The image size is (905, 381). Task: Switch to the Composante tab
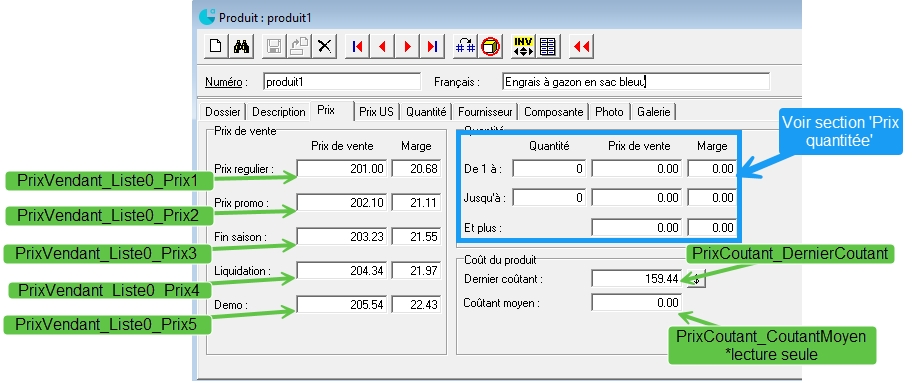(x=554, y=112)
